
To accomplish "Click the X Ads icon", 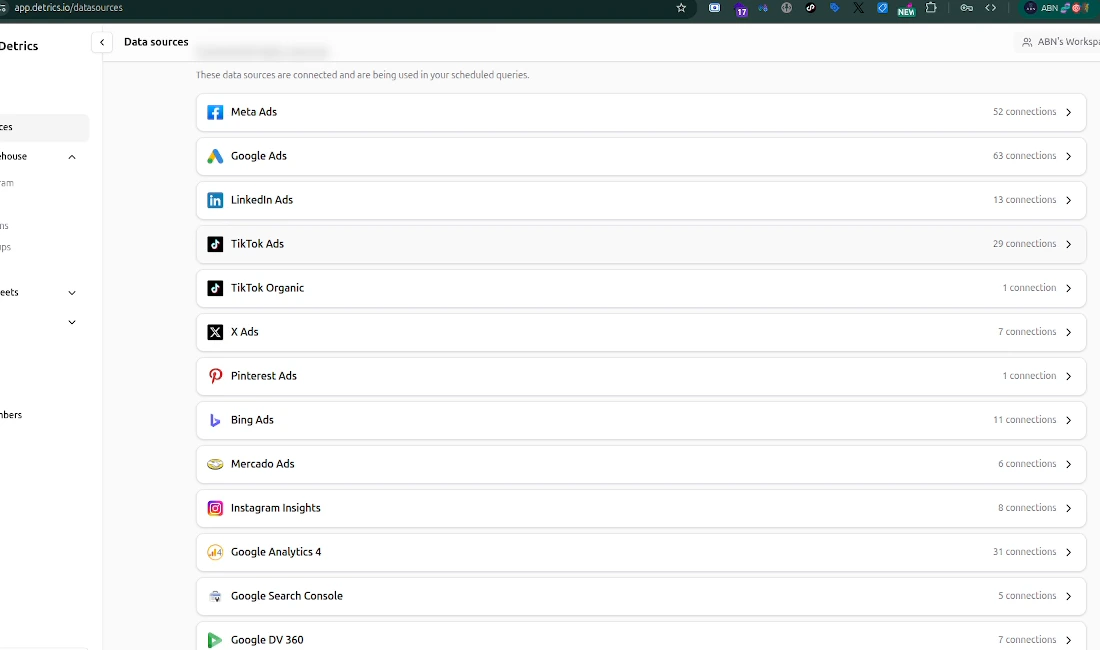I will pyautogui.click(x=215, y=332).
